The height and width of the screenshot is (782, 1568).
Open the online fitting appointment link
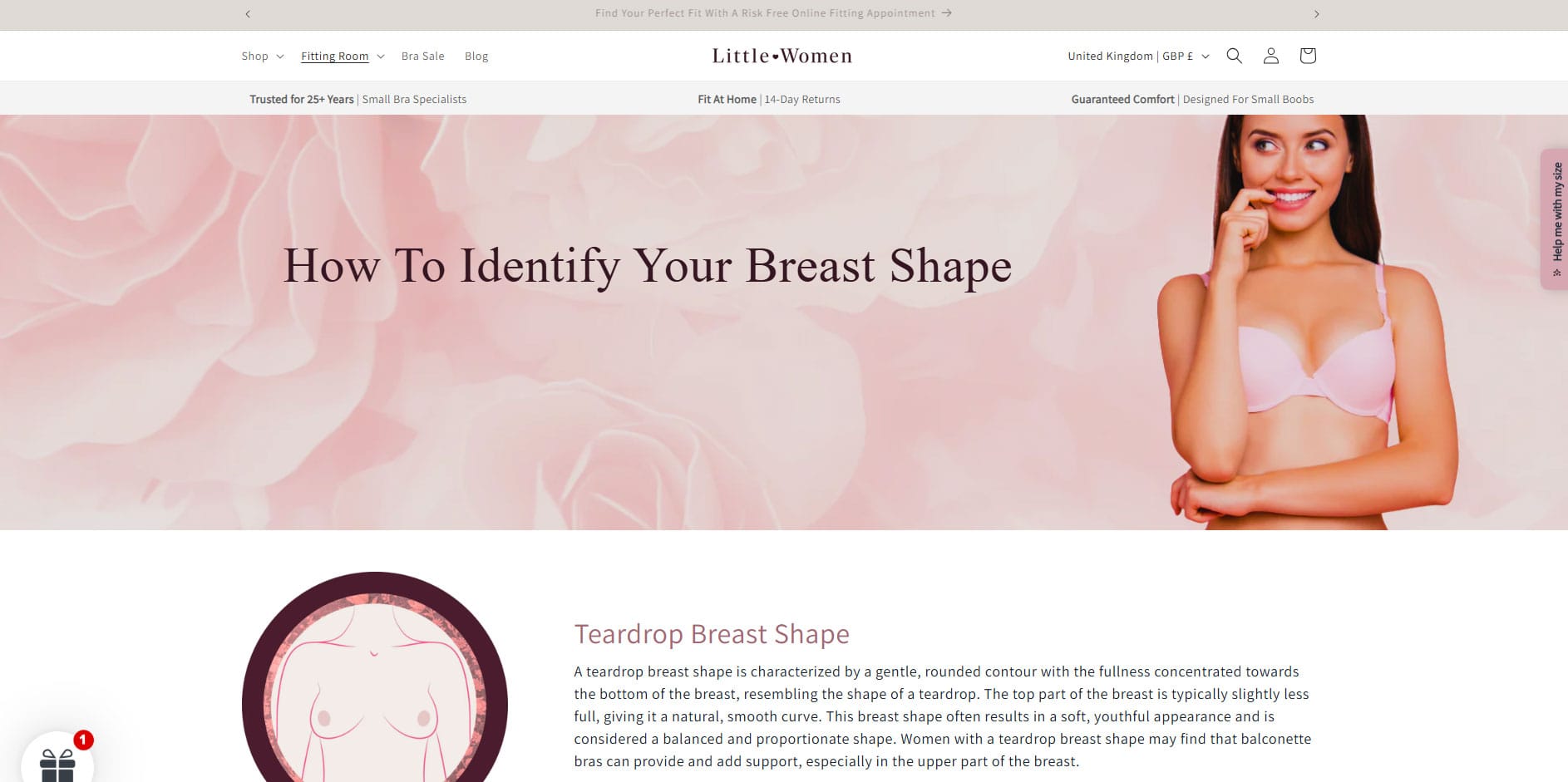pyautogui.click(x=773, y=13)
